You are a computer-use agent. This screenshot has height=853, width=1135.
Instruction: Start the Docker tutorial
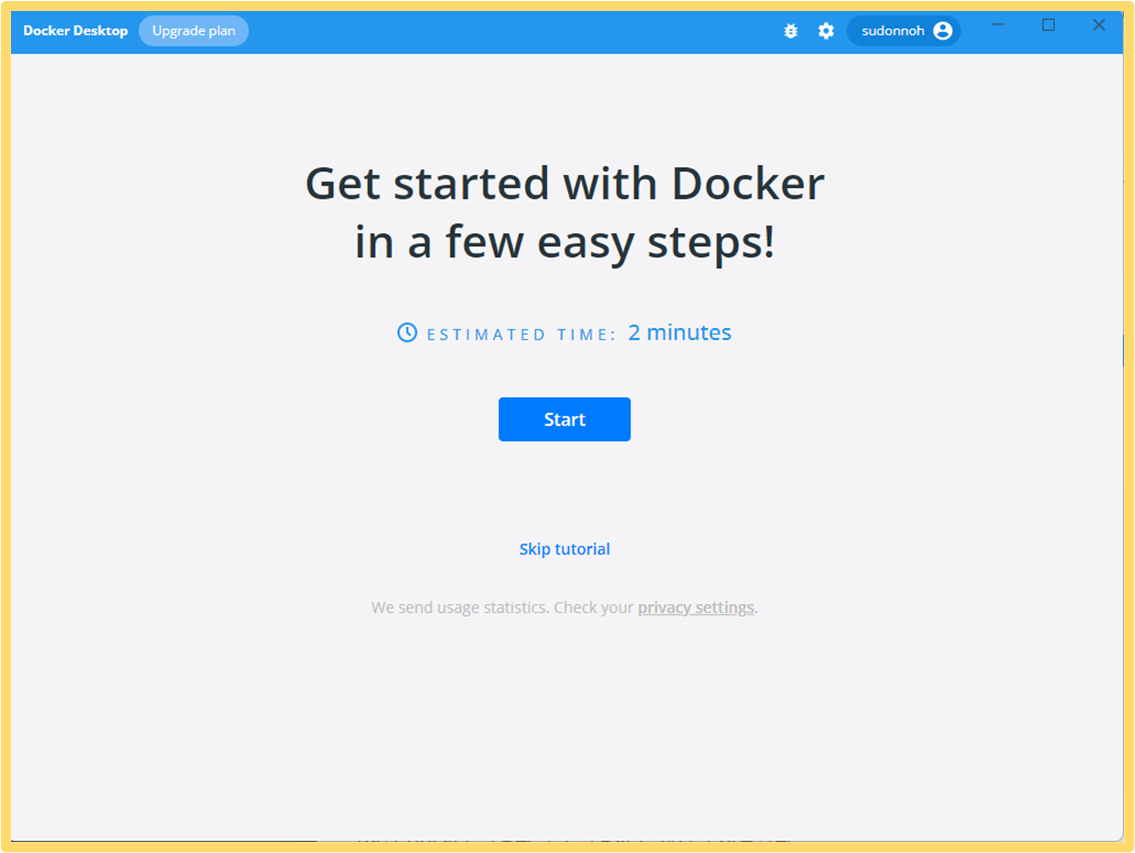tap(565, 419)
